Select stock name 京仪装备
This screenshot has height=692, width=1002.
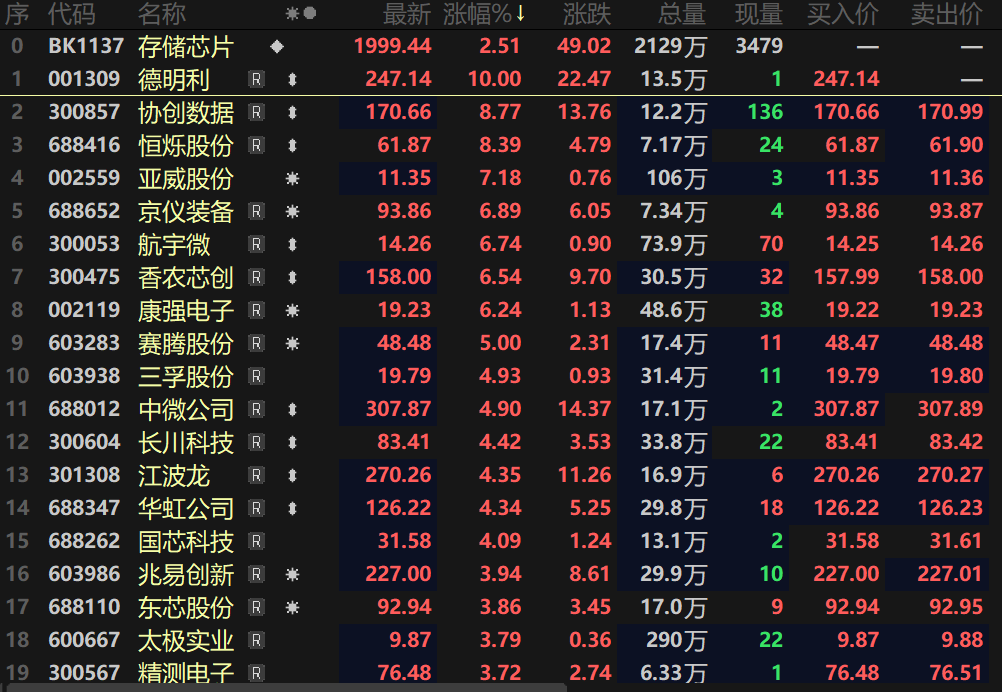(x=186, y=212)
